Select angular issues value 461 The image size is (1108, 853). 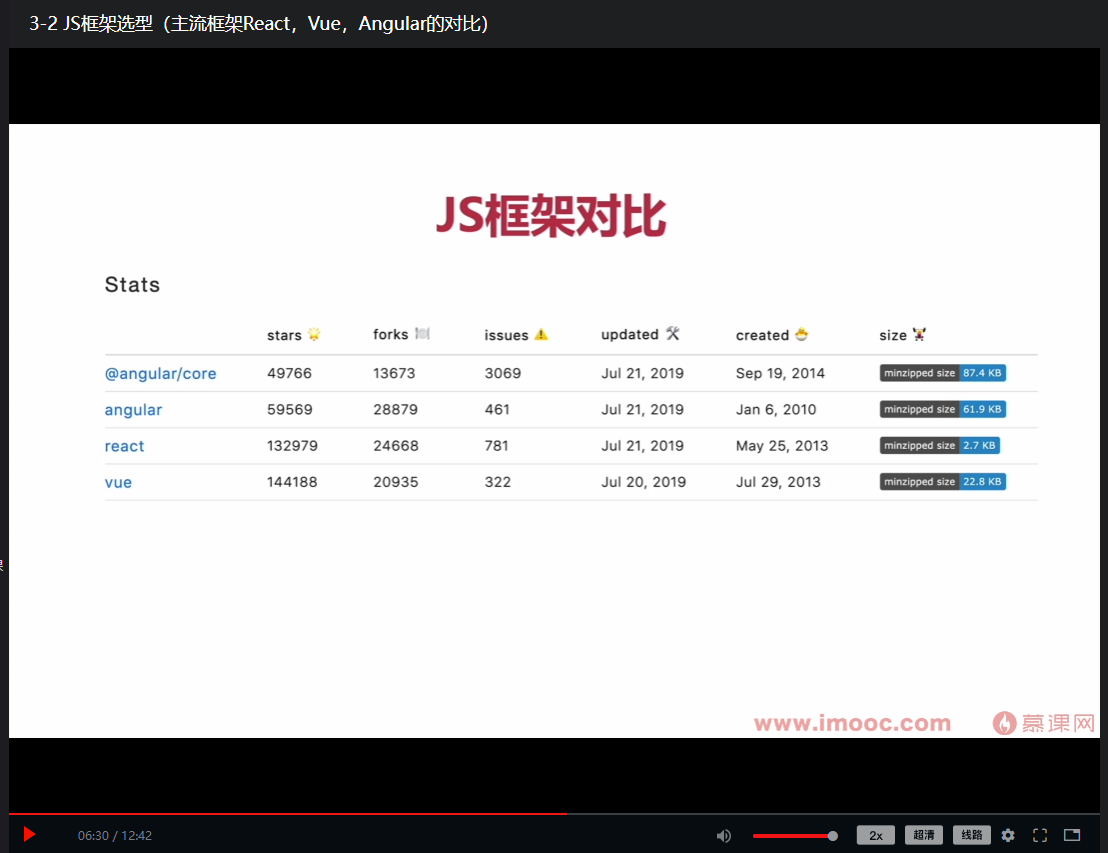point(497,409)
